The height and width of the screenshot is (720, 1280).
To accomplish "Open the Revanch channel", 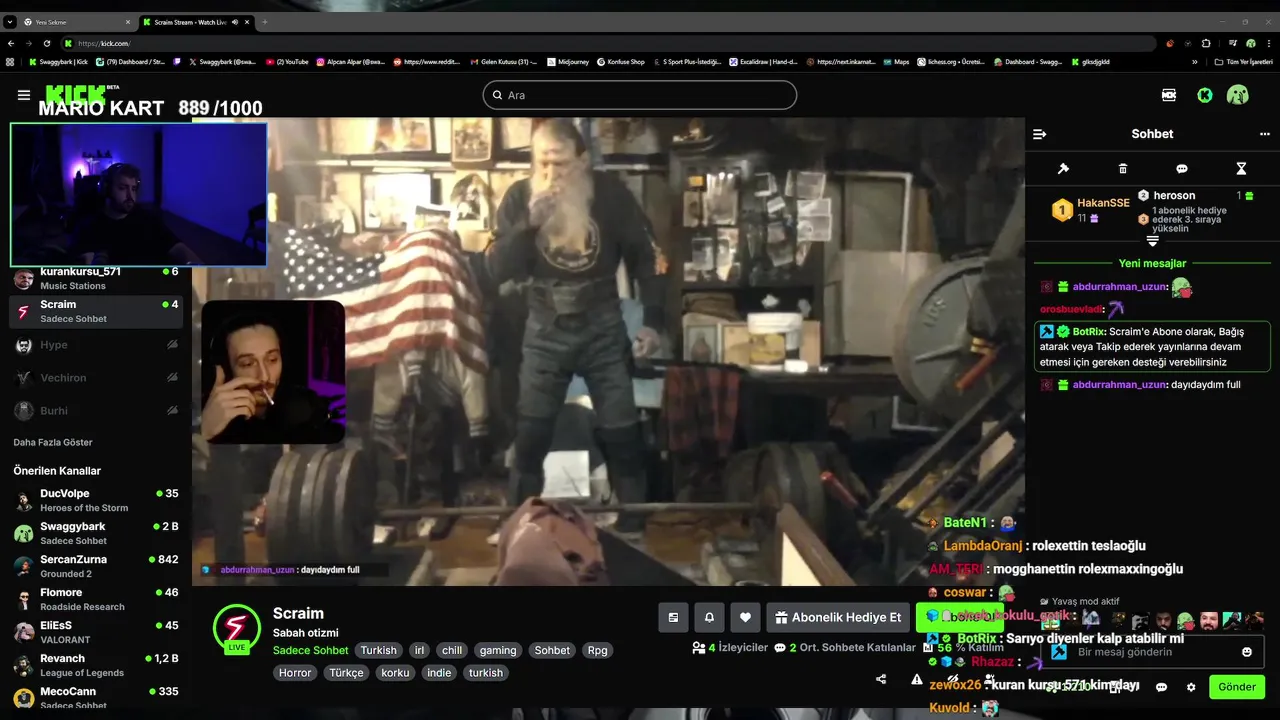I will (96, 665).
